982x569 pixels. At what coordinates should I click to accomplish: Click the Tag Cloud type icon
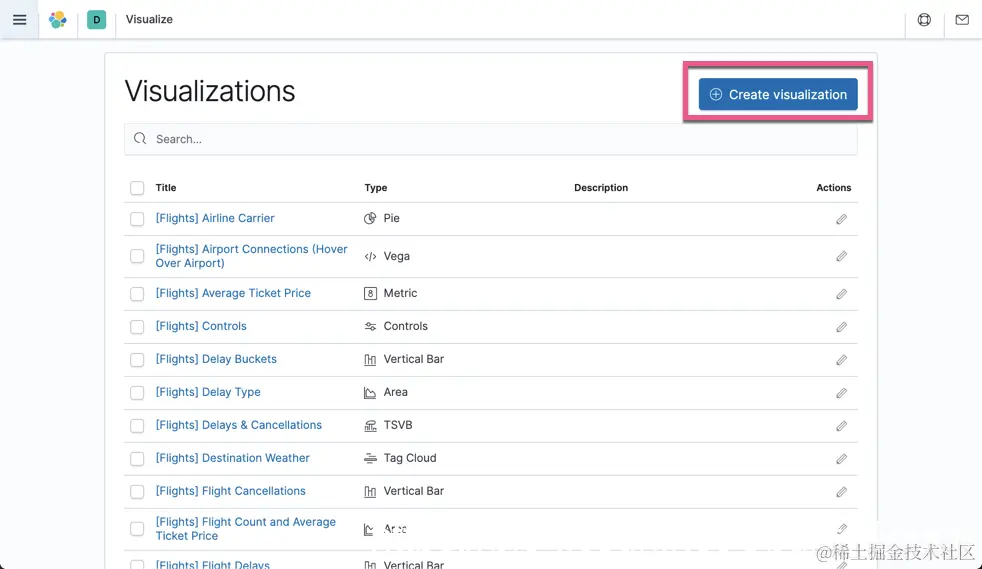pyautogui.click(x=370, y=459)
